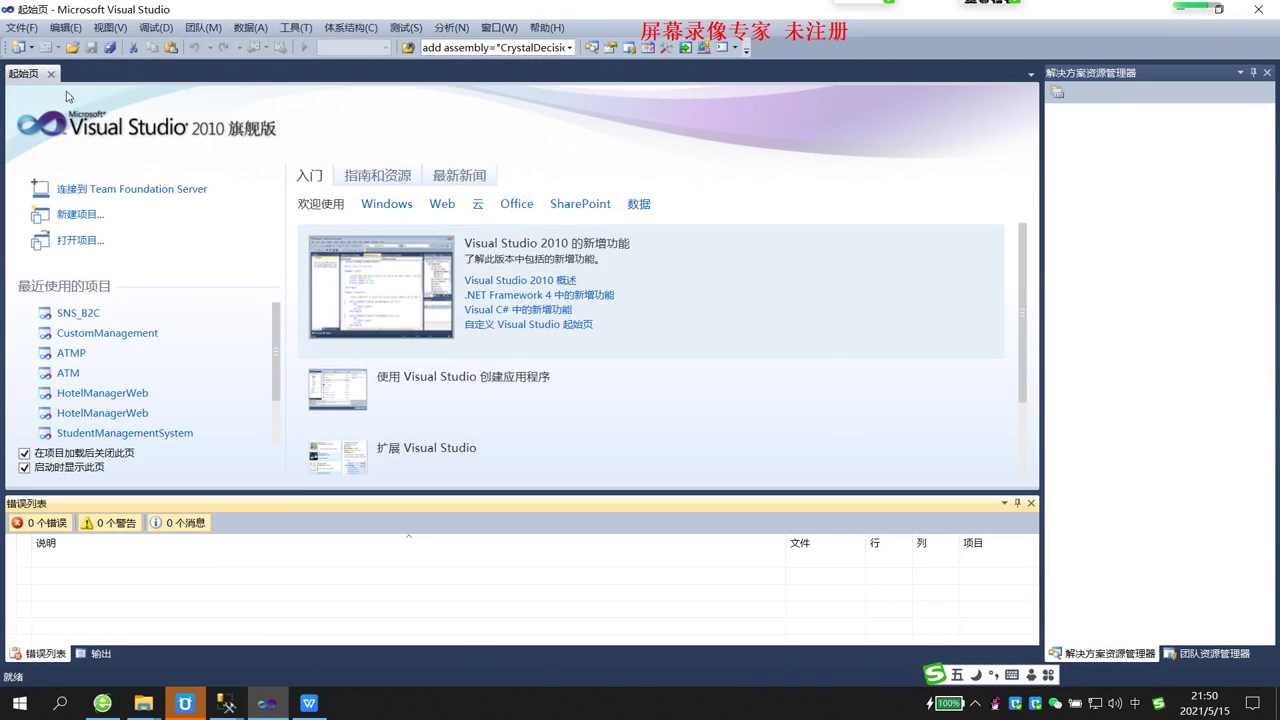This screenshot has height=720, width=1280.
Task: Click the Visual Studio 2010 new features thumbnail
Action: pos(381,287)
